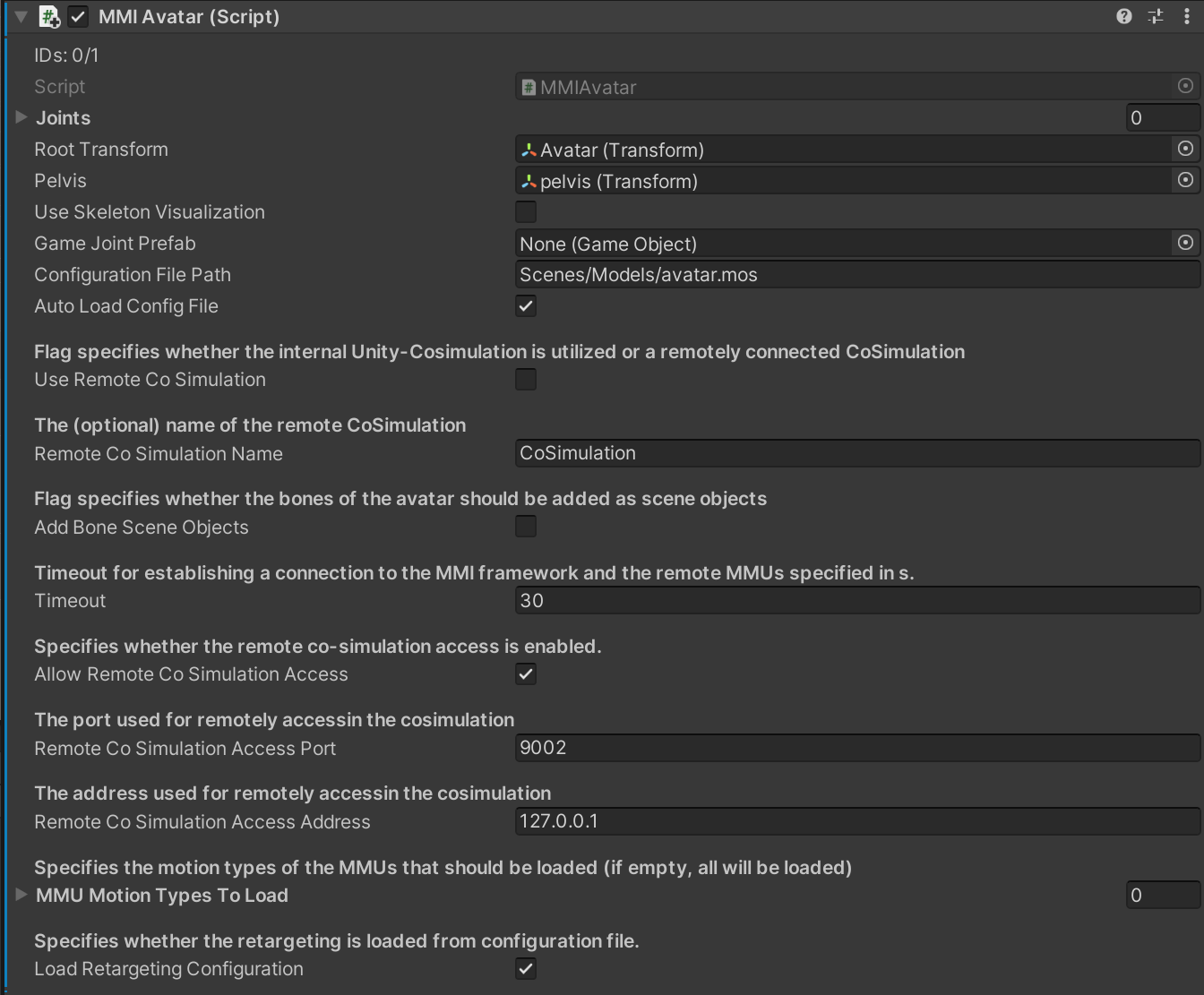1204x995 pixels.
Task: Click the Joints array size field
Action: [1163, 117]
